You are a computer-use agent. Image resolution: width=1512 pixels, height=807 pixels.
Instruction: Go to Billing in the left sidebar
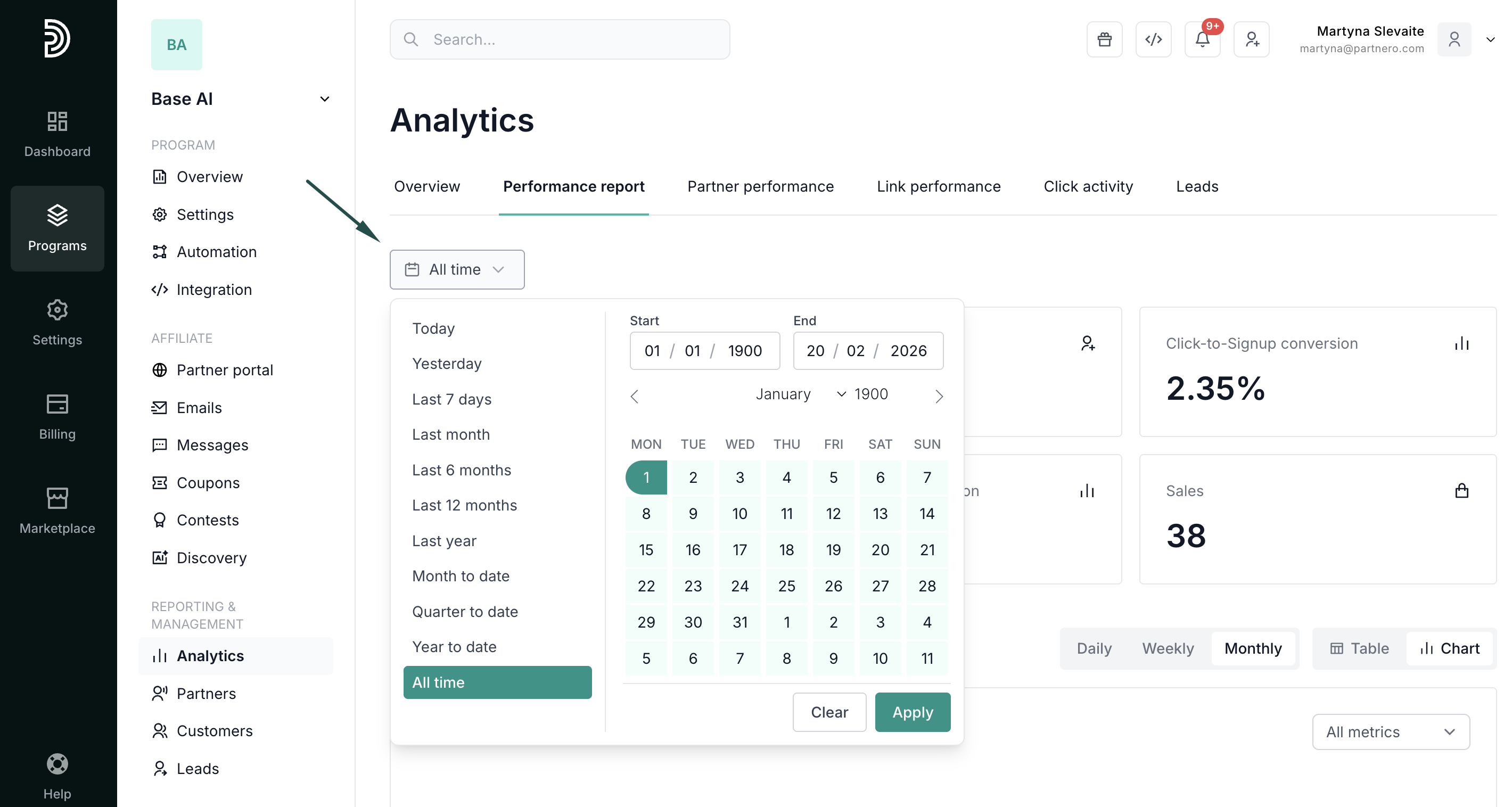click(57, 416)
